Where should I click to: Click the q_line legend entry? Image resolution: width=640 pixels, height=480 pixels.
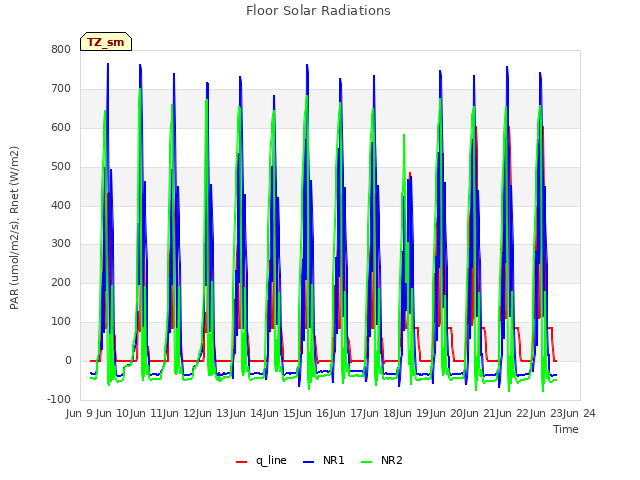(x=261, y=461)
